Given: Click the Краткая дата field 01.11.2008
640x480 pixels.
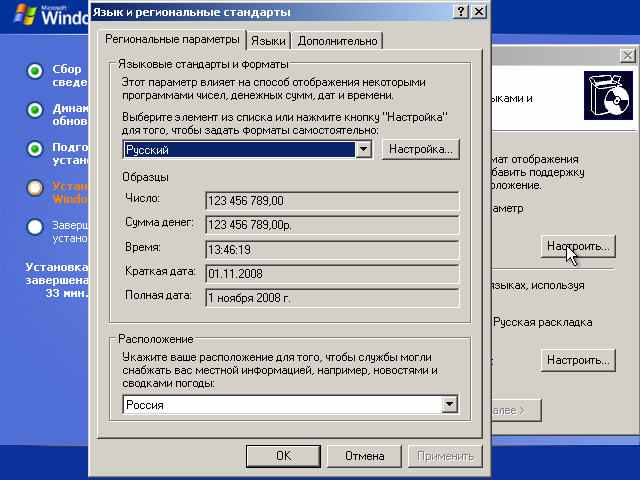Looking at the screenshot, I should (332, 273).
